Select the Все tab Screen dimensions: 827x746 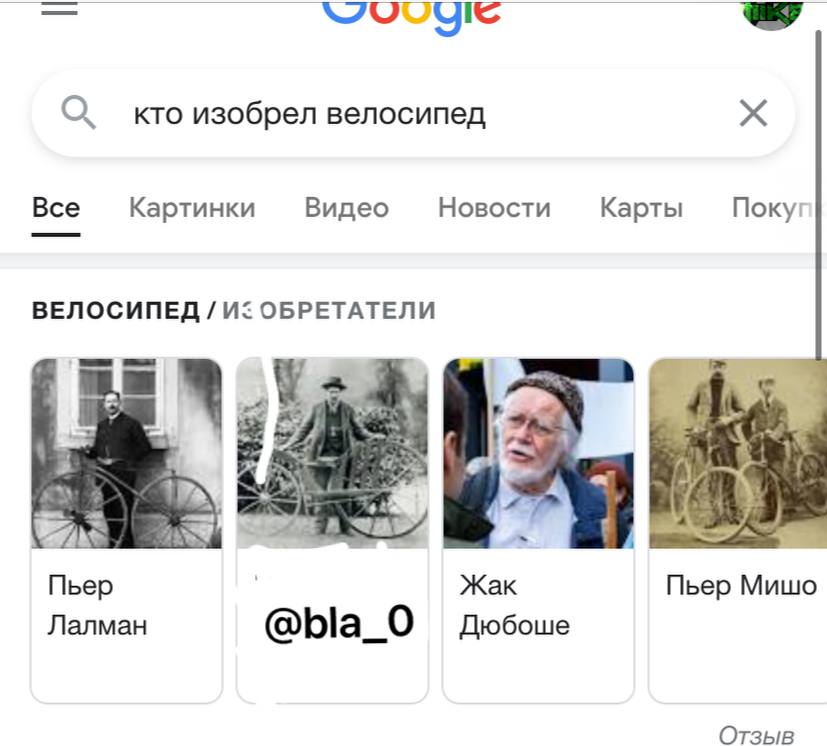click(56, 208)
